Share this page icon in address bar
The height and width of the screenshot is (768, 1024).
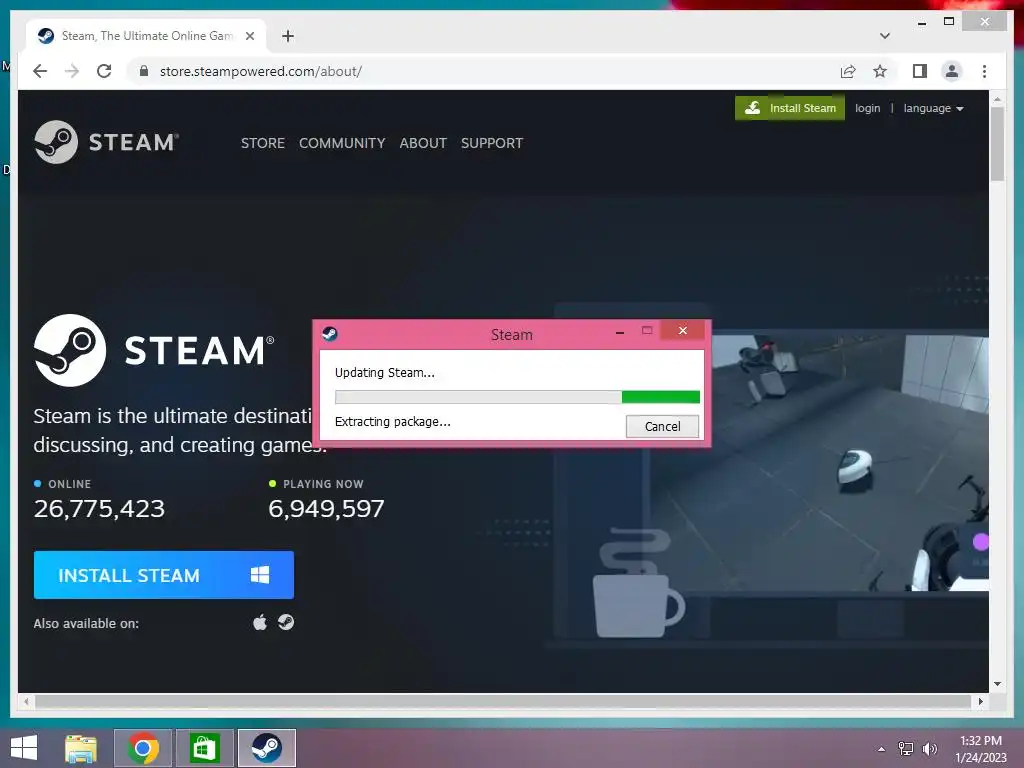(848, 71)
